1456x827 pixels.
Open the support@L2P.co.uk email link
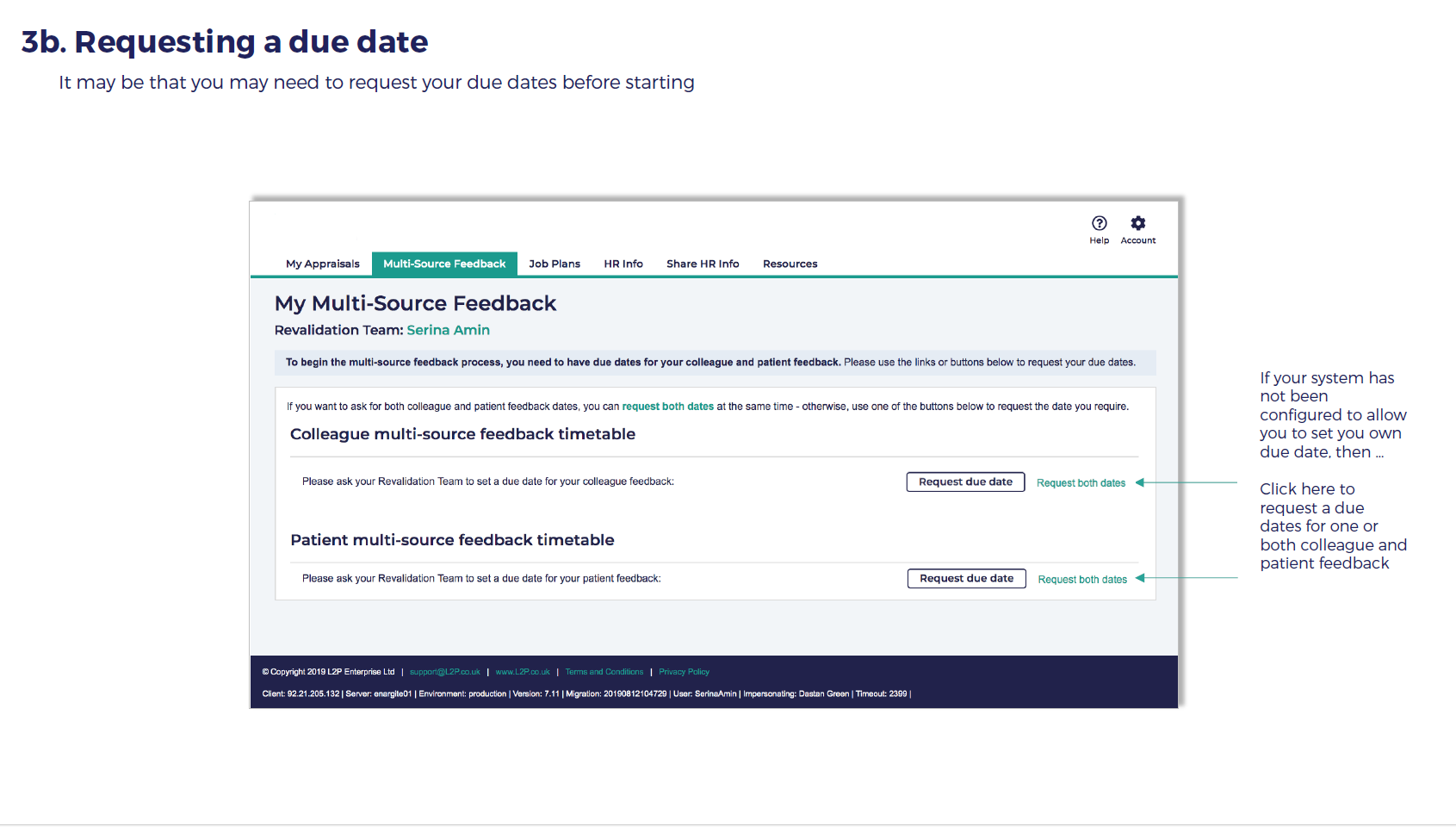[x=444, y=672]
